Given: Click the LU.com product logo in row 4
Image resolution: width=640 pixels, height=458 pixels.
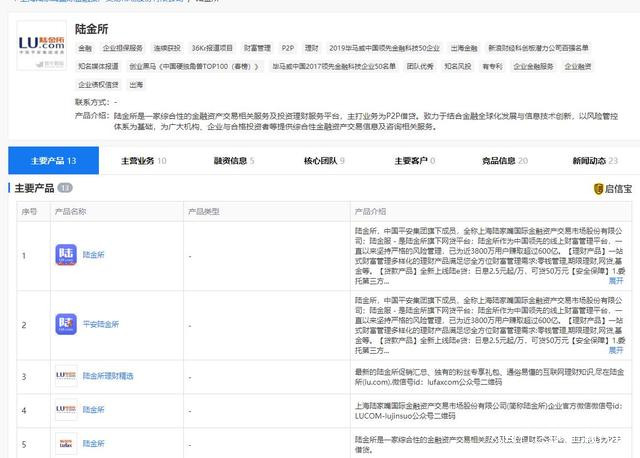Looking at the screenshot, I should pos(66,410).
